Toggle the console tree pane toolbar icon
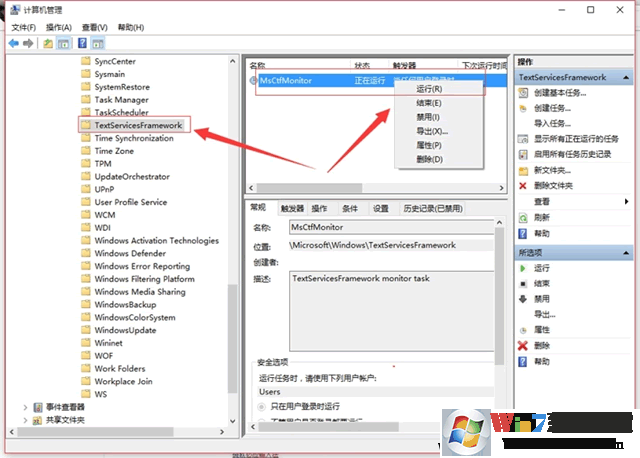640x458 pixels. click(63, 43)
